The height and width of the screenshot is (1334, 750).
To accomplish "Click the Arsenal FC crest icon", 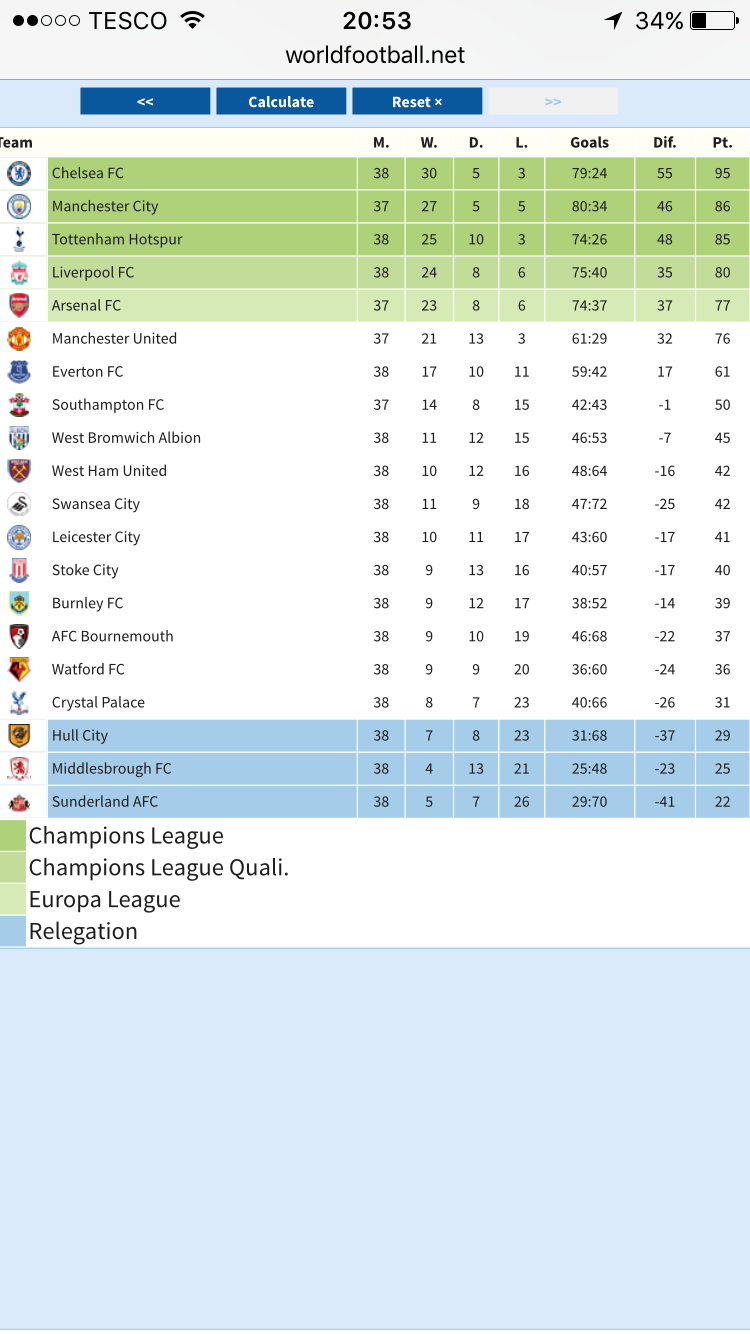I will pyautogui.click(x=19, y=305).
